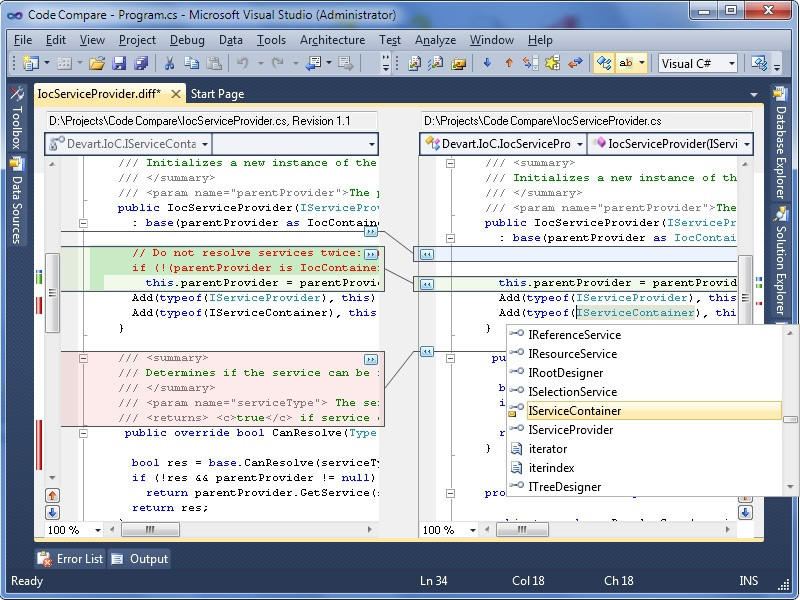The height and width of the screenshot is (600, 800).
Task: Collapse the left pane CanResolve method outline
Action: coord(83,434)
